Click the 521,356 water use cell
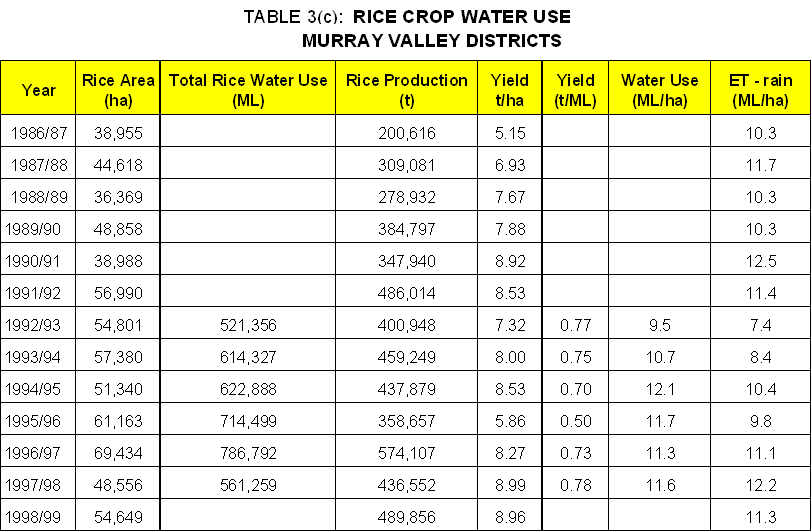The width and height of the screenshot is (811, 531). (x=247, y=325)
